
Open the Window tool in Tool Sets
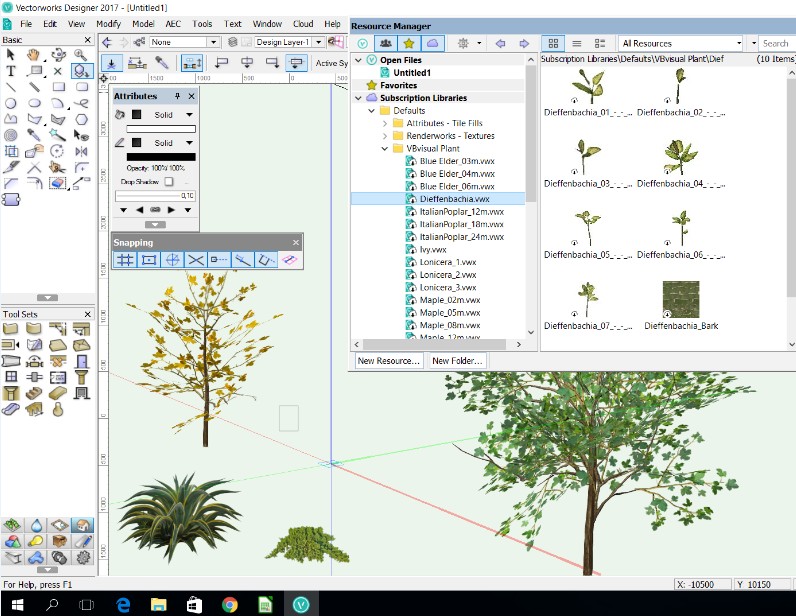click(x=11, y=376)
